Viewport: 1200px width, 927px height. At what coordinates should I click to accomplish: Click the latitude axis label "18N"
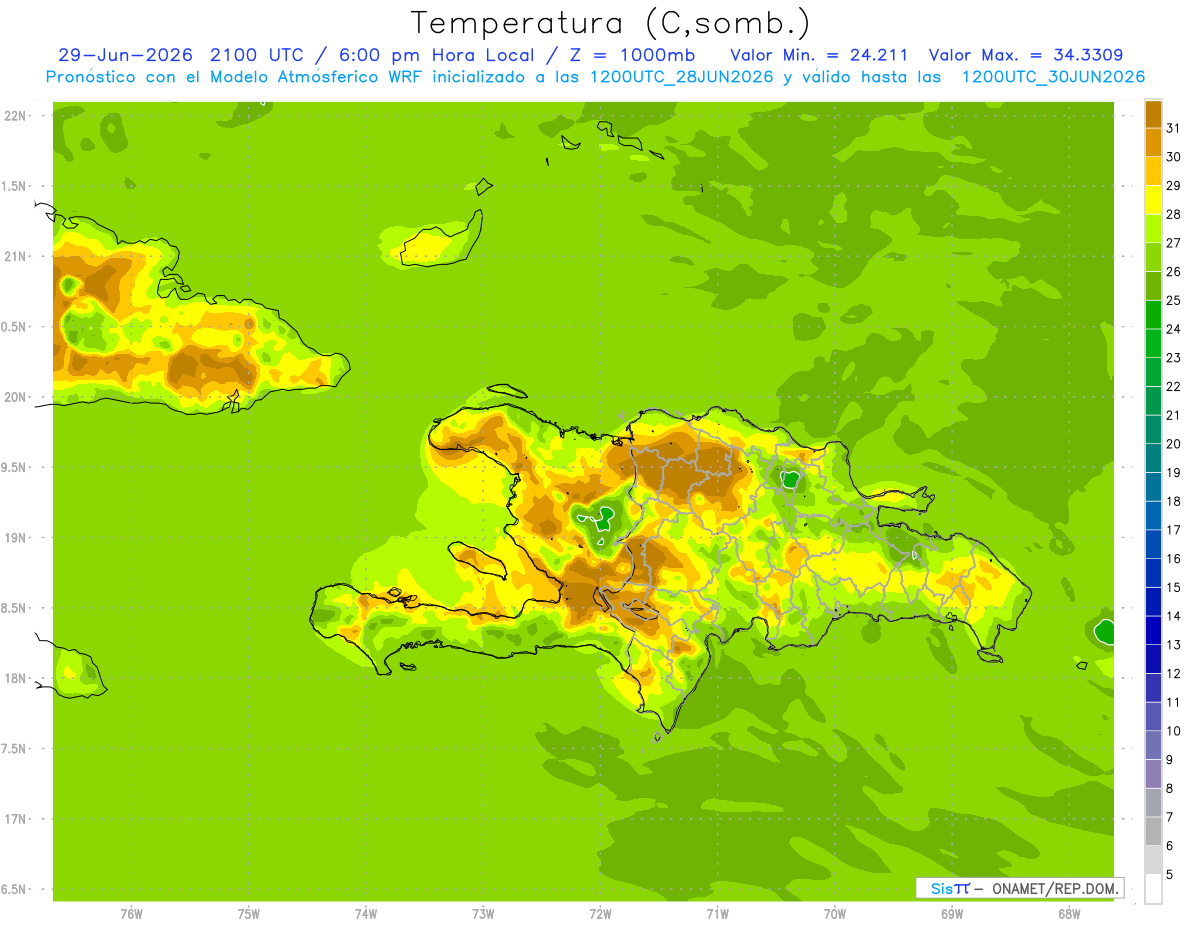(x=15, y=678)
